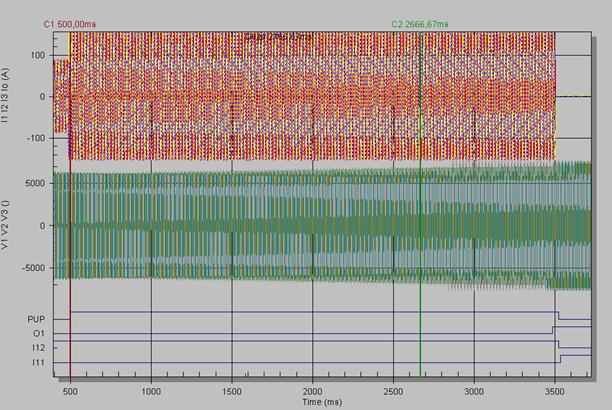The height and width of the screenshot is (410, 612).
Task: Click the I12 digital signal label
Action: pos(38,348)
